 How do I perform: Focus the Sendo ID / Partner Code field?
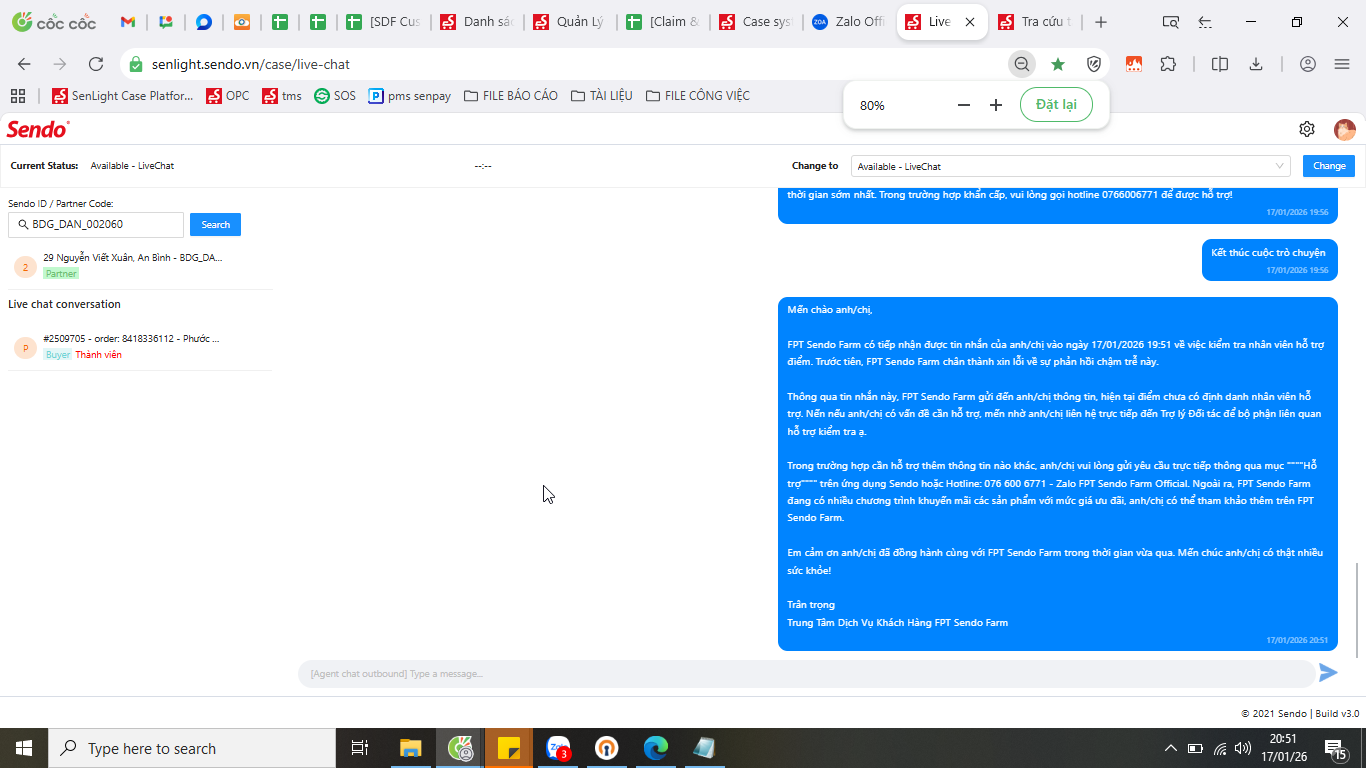(96, 225)
